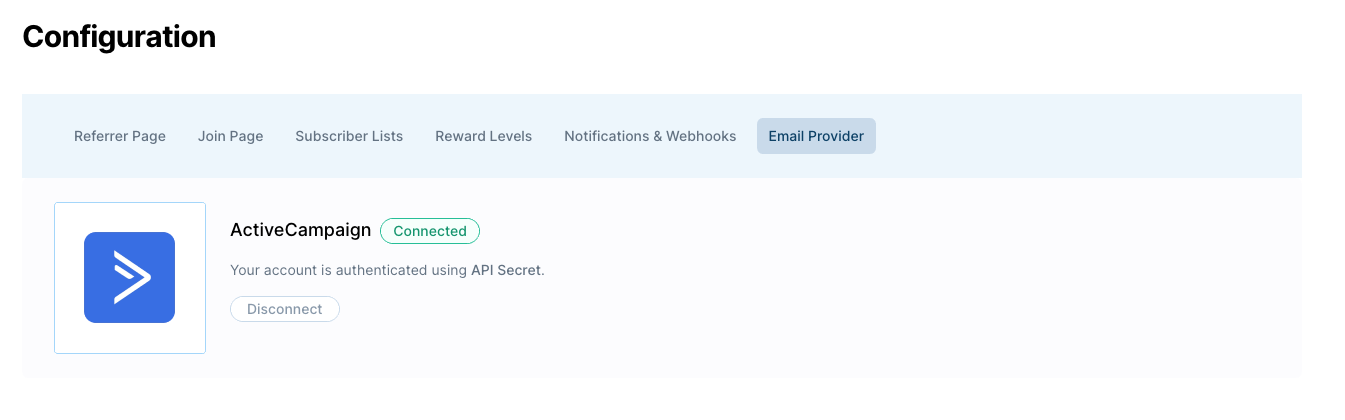Click the word Connected in the badge
The height and width of the screenshot is (420, 1345).
click(x=430, y=231)
